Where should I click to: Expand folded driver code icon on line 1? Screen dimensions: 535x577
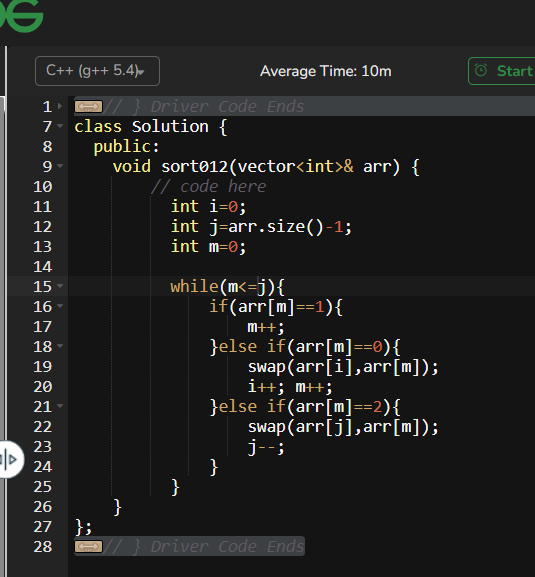point(88,107)
